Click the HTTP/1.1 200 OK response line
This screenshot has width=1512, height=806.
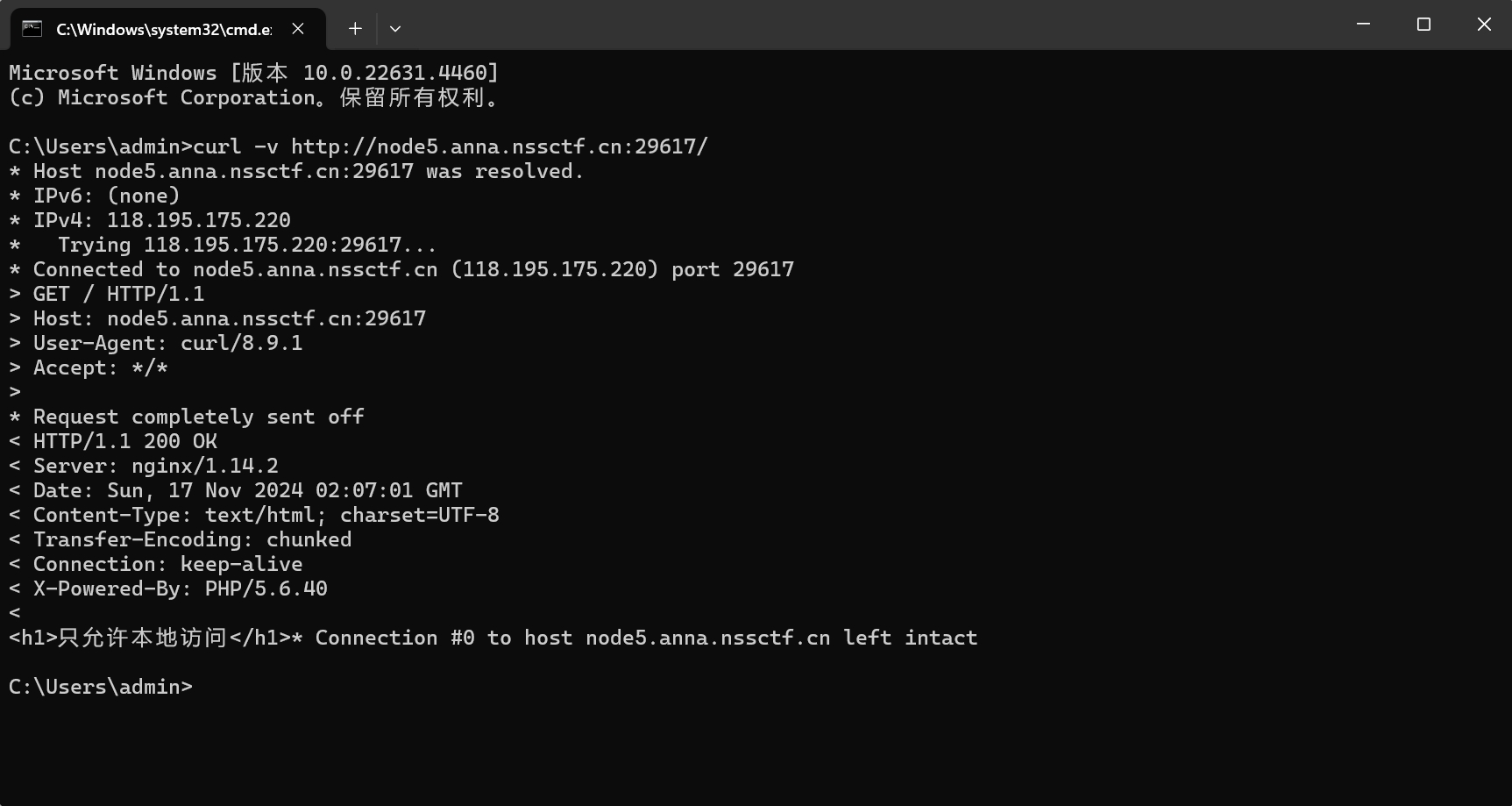tap(113, 441)
